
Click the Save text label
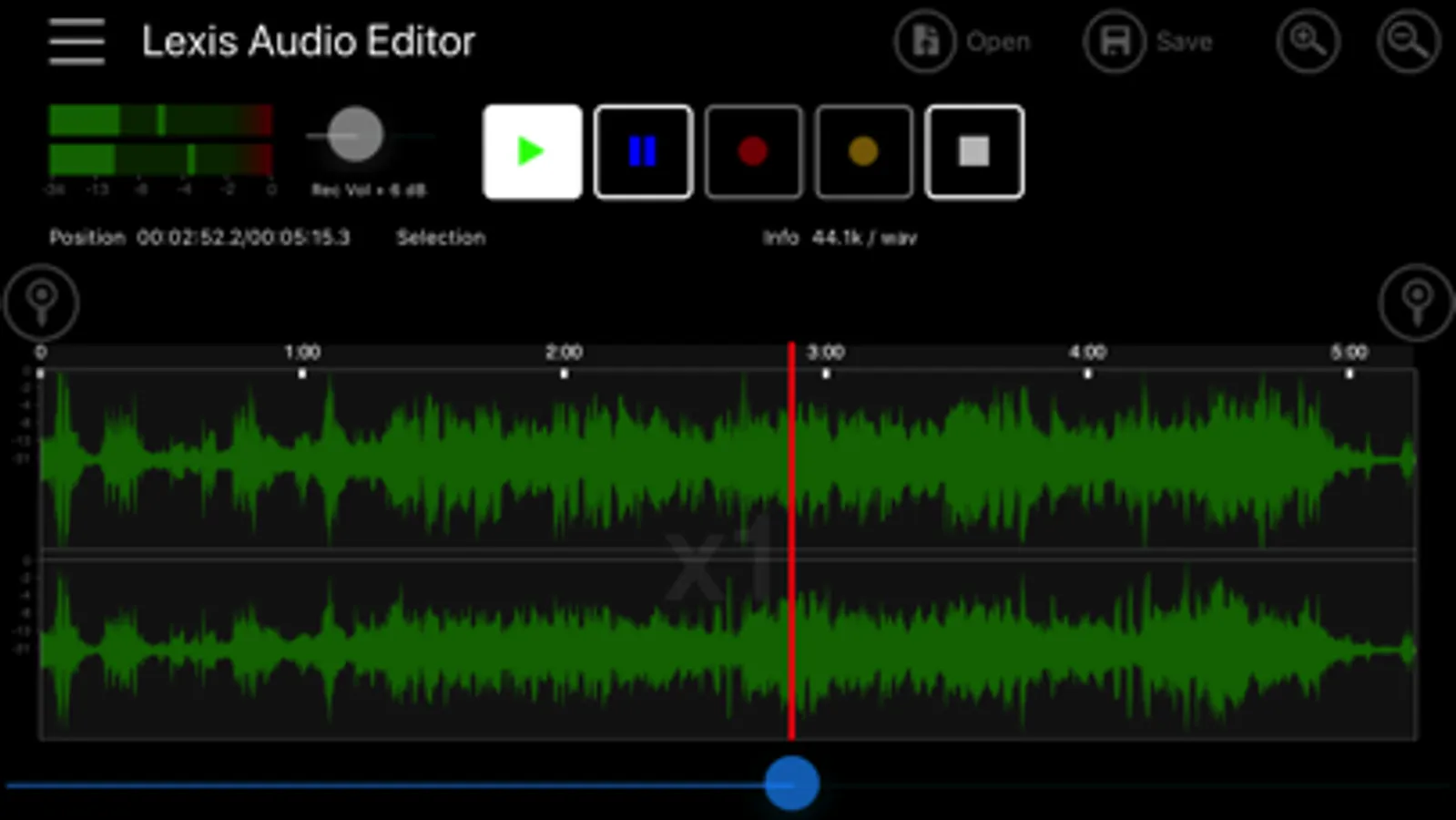[x=1184, y=42]
